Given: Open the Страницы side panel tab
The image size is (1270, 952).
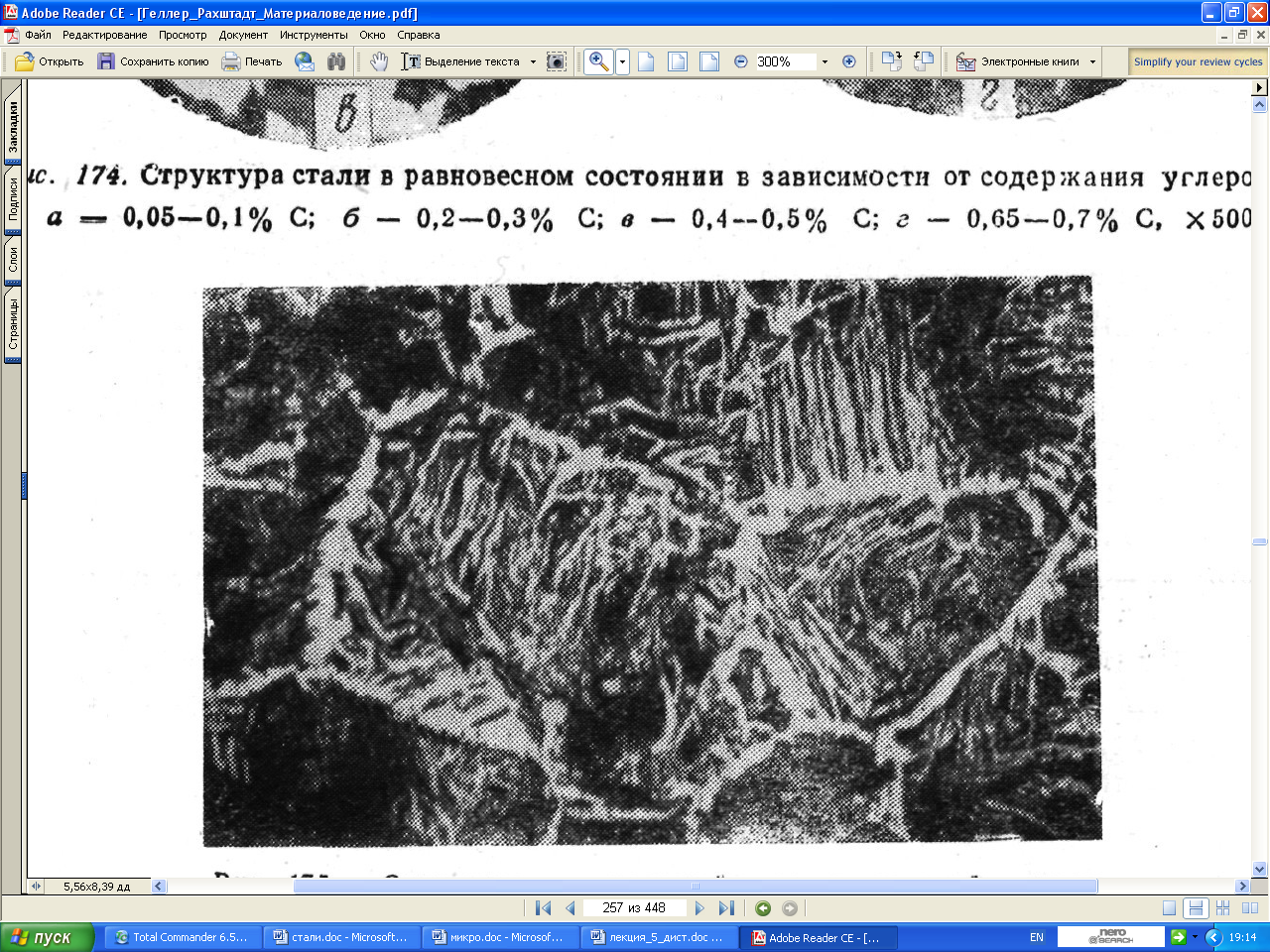Looking at the screenshot, I should point(13,324).
